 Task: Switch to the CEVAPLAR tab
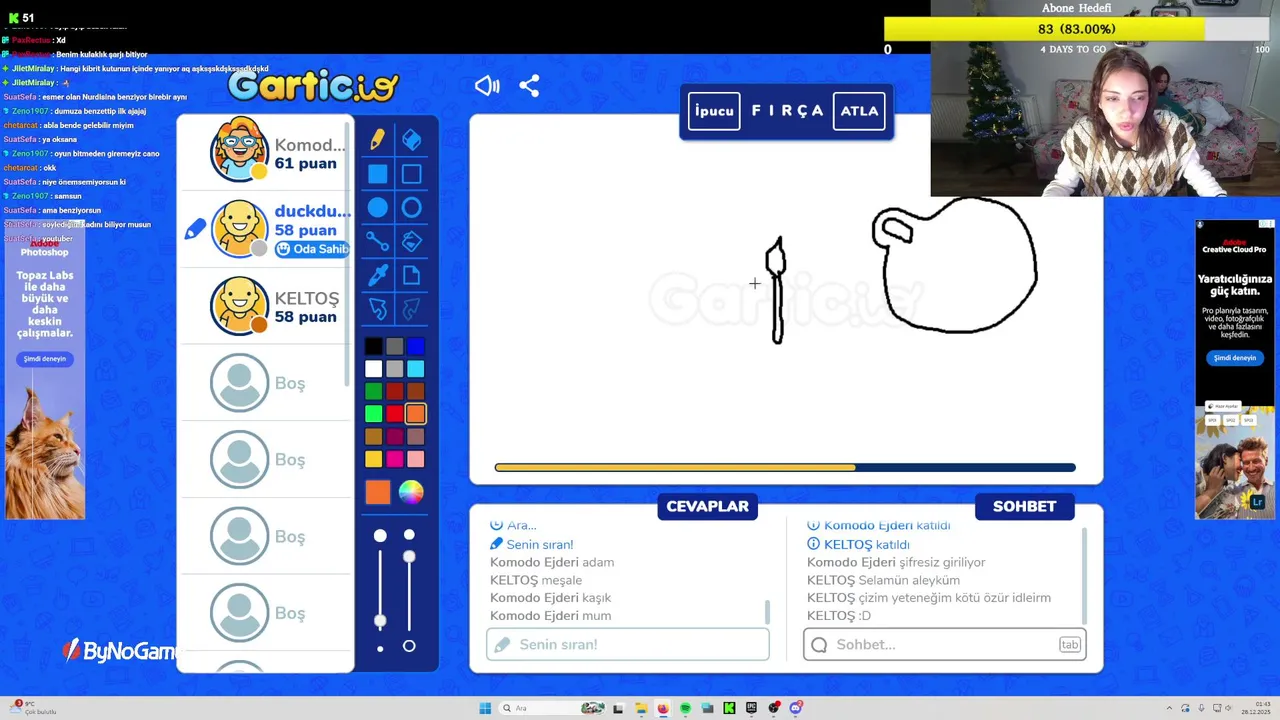tap(707, 506)
